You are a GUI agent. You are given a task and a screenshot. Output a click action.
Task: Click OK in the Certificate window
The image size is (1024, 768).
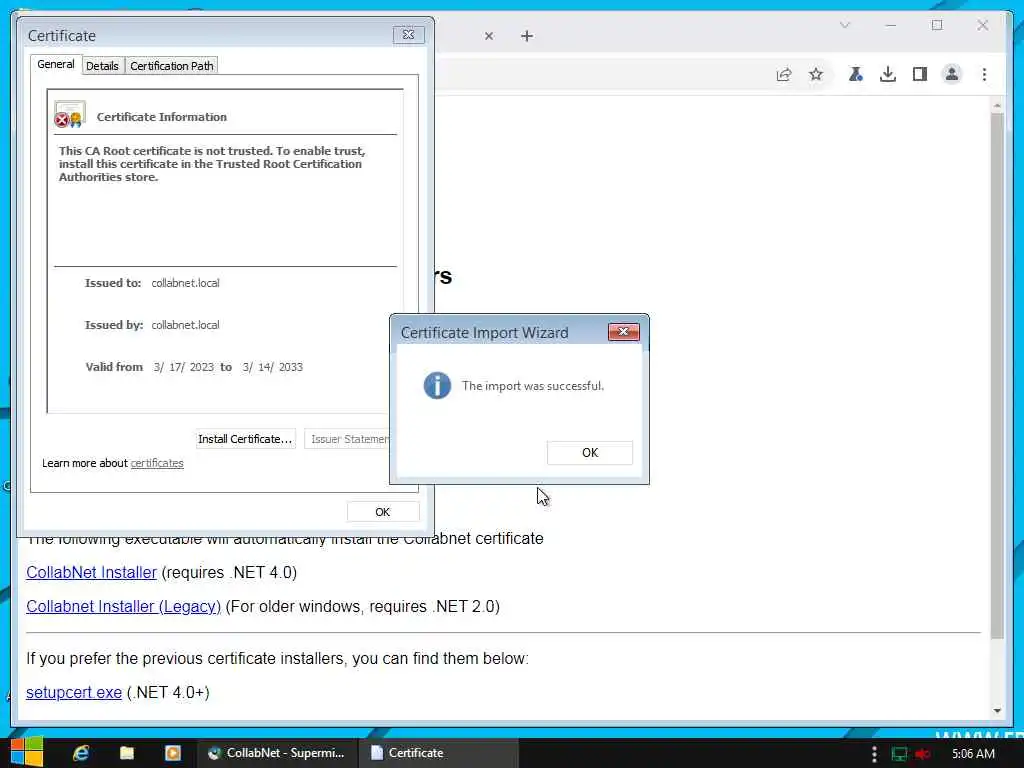[383, 512]
